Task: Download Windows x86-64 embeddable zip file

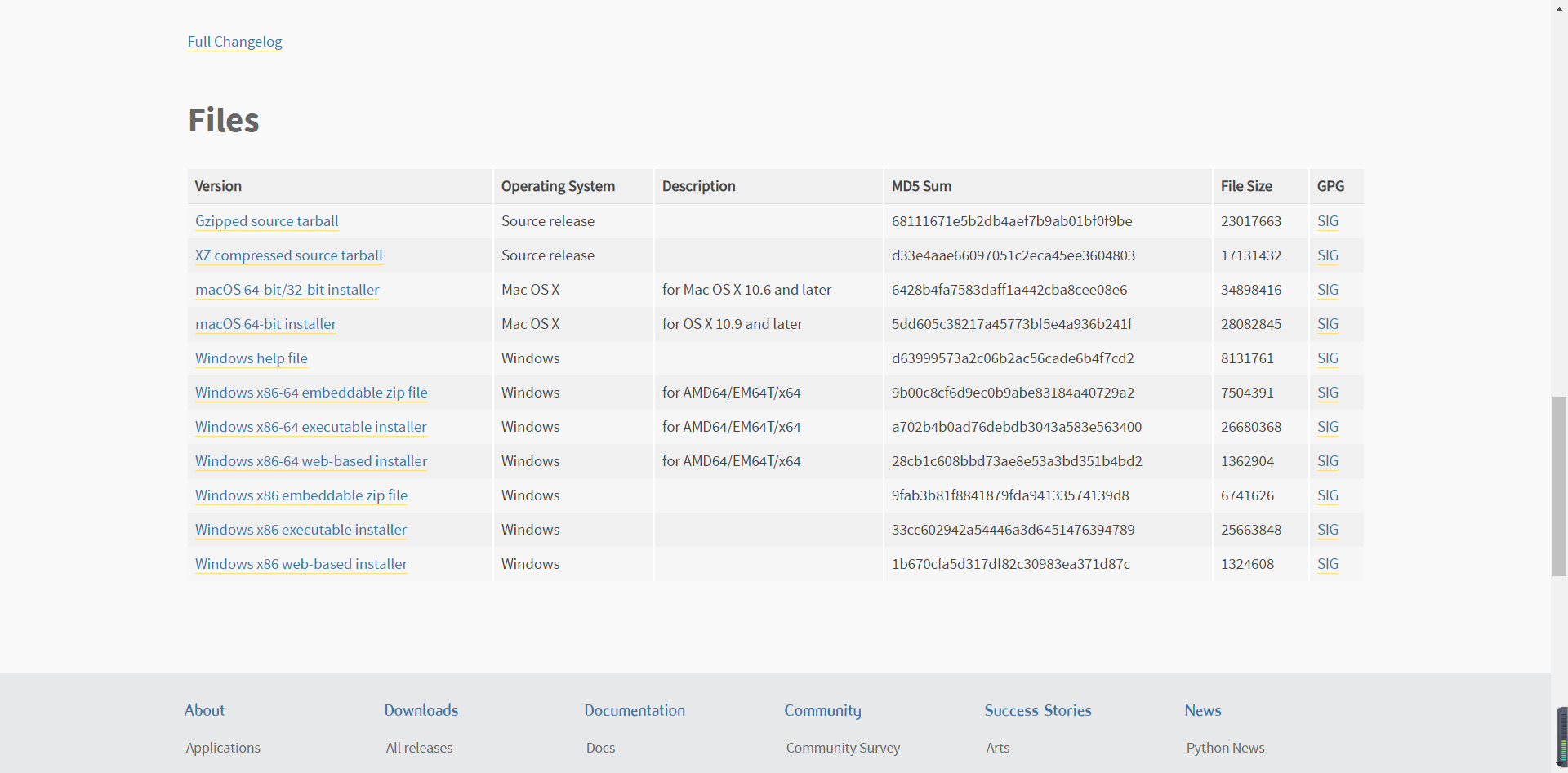Action: pyautogui.click(x=311, y=393)
